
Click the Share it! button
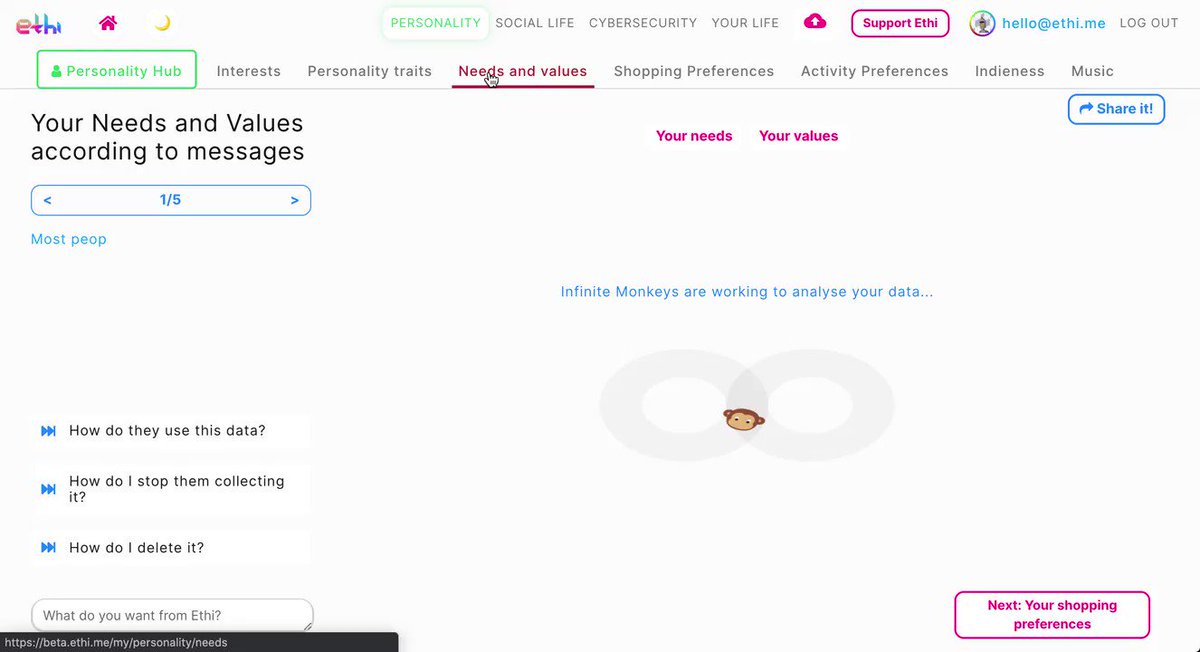(1116, 109)
